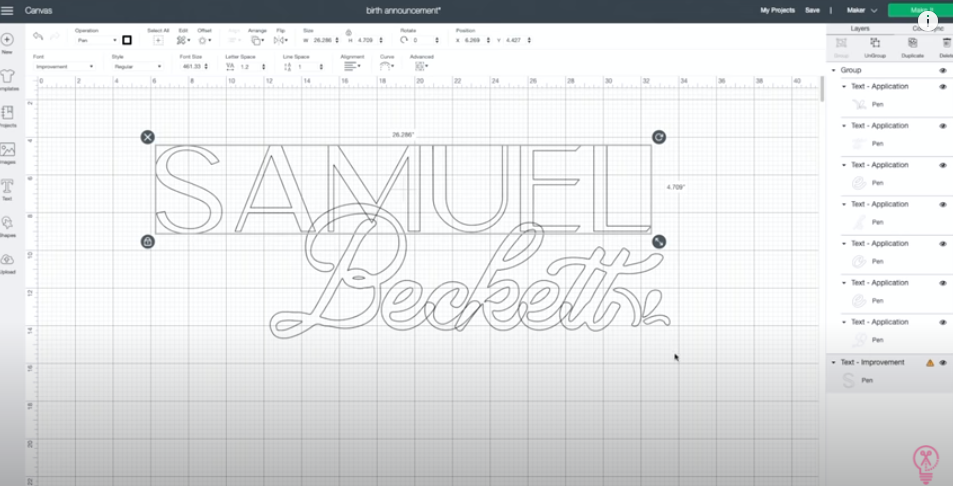Hide the Group layer with eye icon
This screenshot has width=953, height=486.
[x=943, y=70]
